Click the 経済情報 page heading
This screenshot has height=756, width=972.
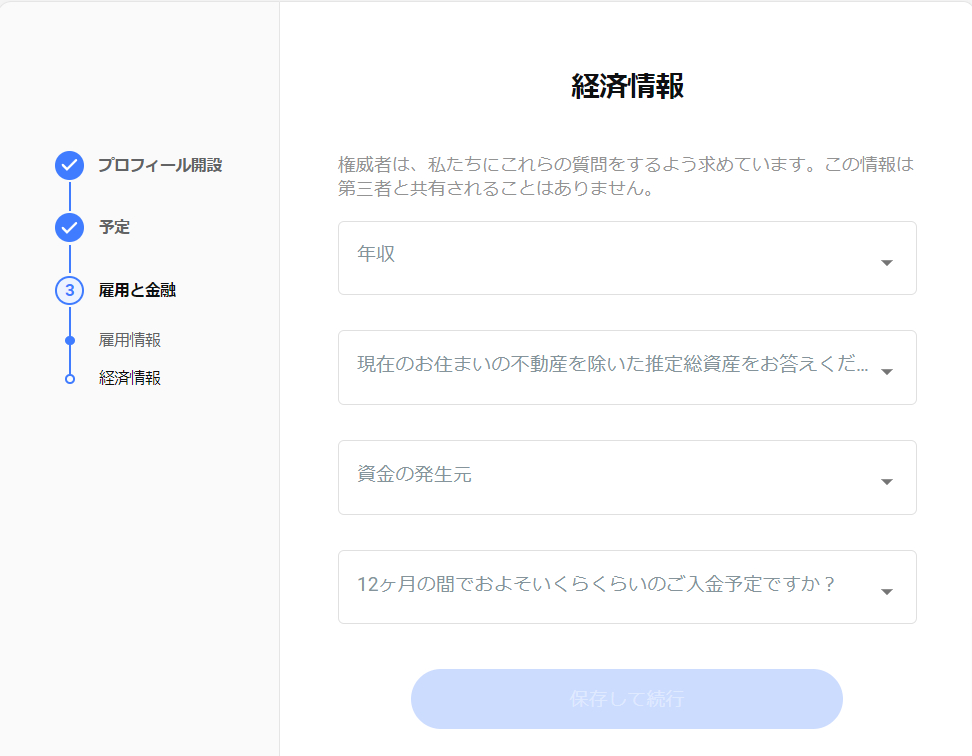coord(627,85)
